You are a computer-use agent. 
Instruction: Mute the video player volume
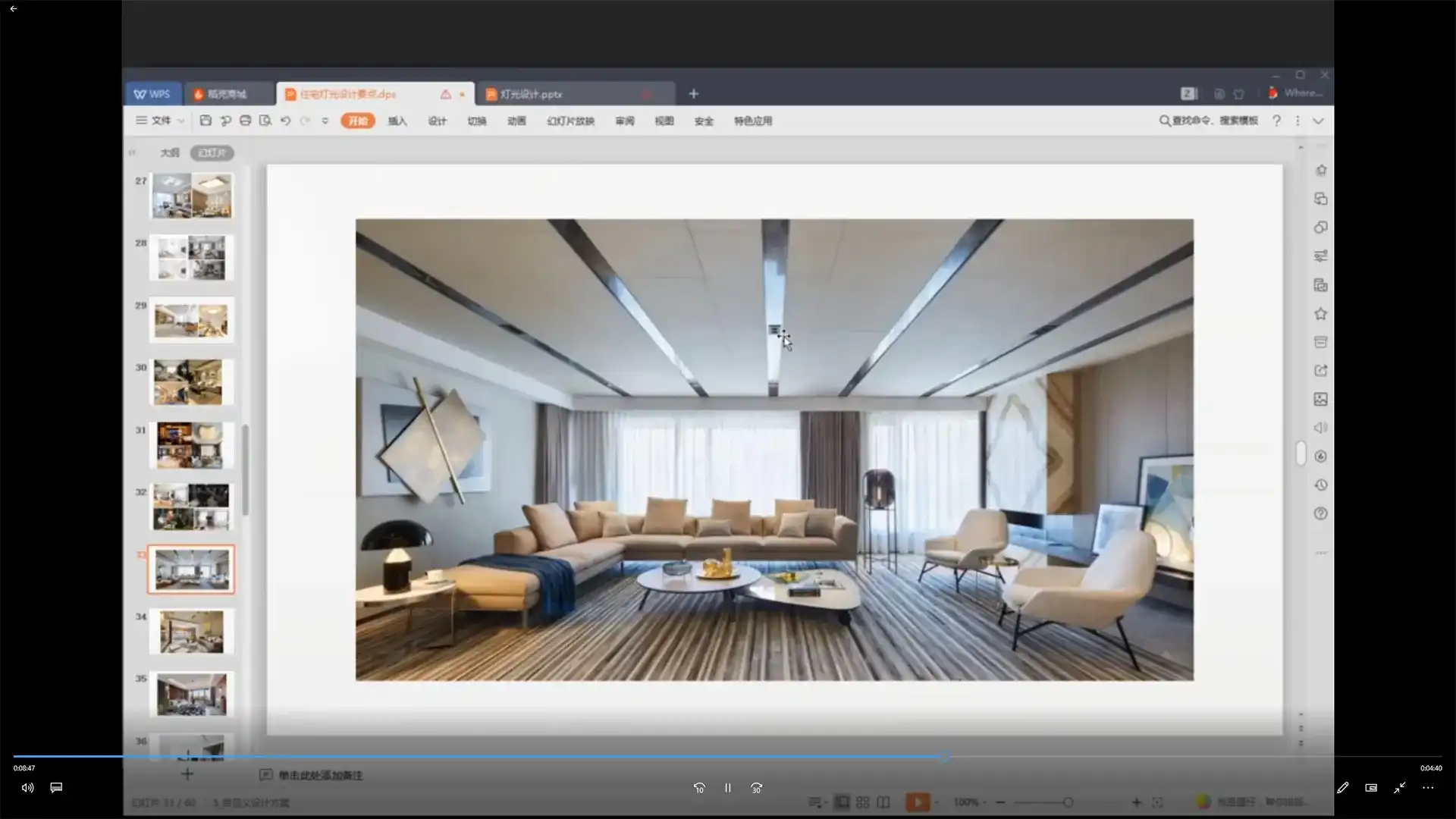pos(27,788)
